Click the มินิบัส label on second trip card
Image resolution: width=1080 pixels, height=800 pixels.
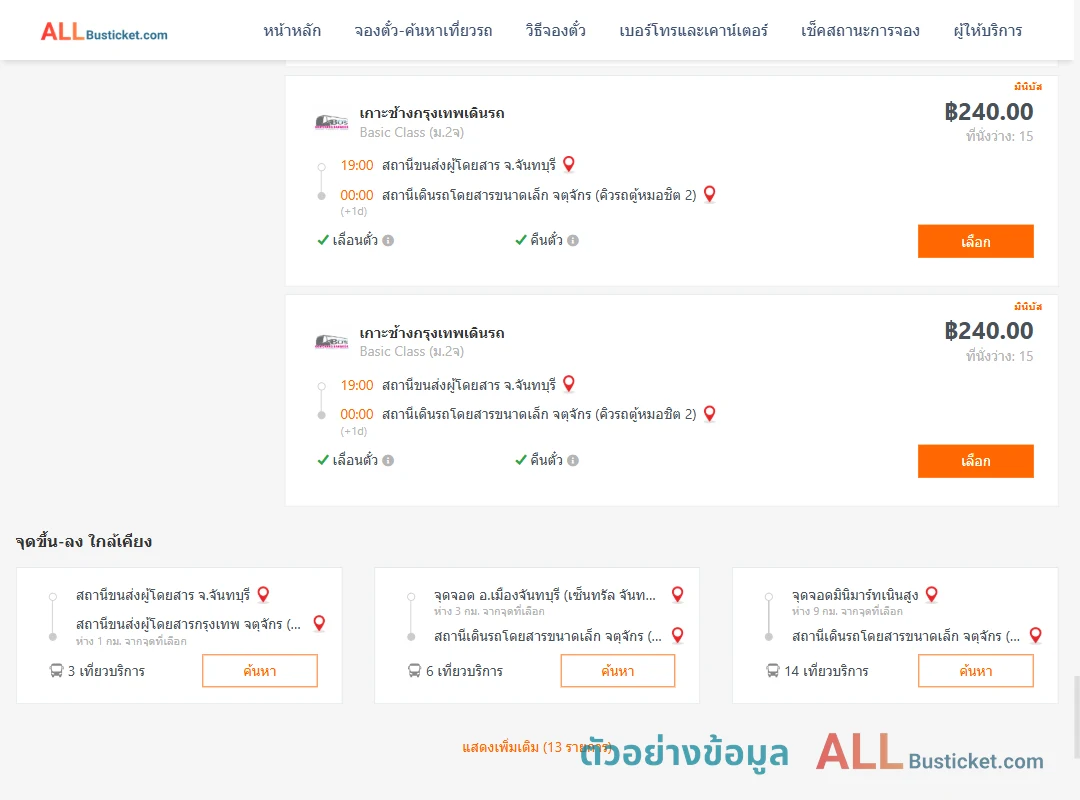coord(1028,306)
